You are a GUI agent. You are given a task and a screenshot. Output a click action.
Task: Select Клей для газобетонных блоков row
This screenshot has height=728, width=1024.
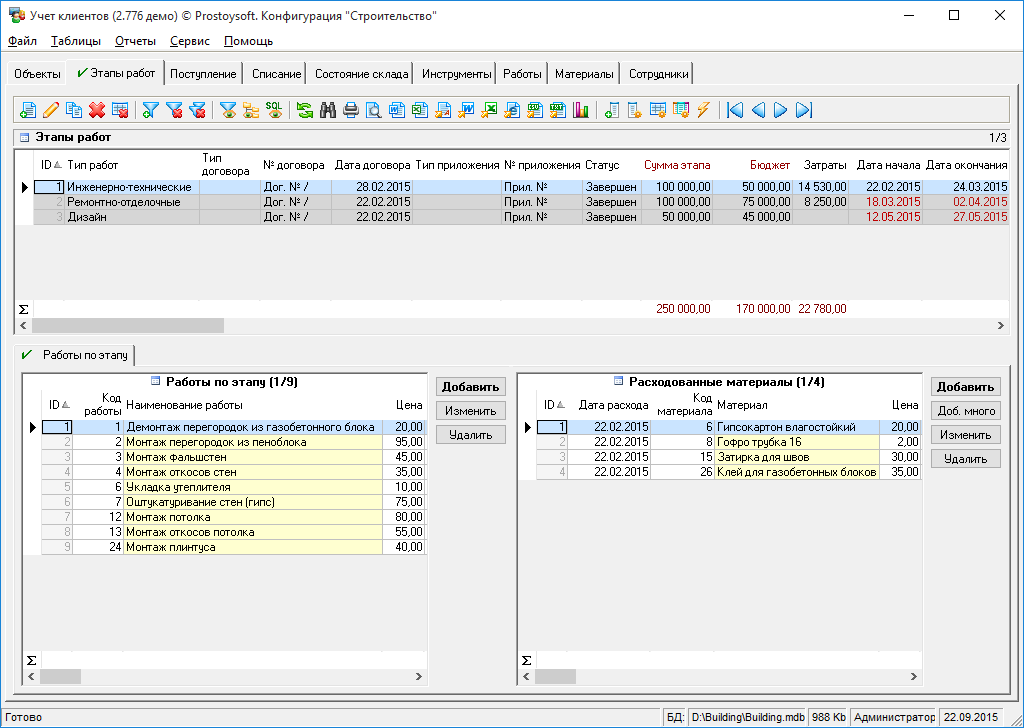[729, 472]
